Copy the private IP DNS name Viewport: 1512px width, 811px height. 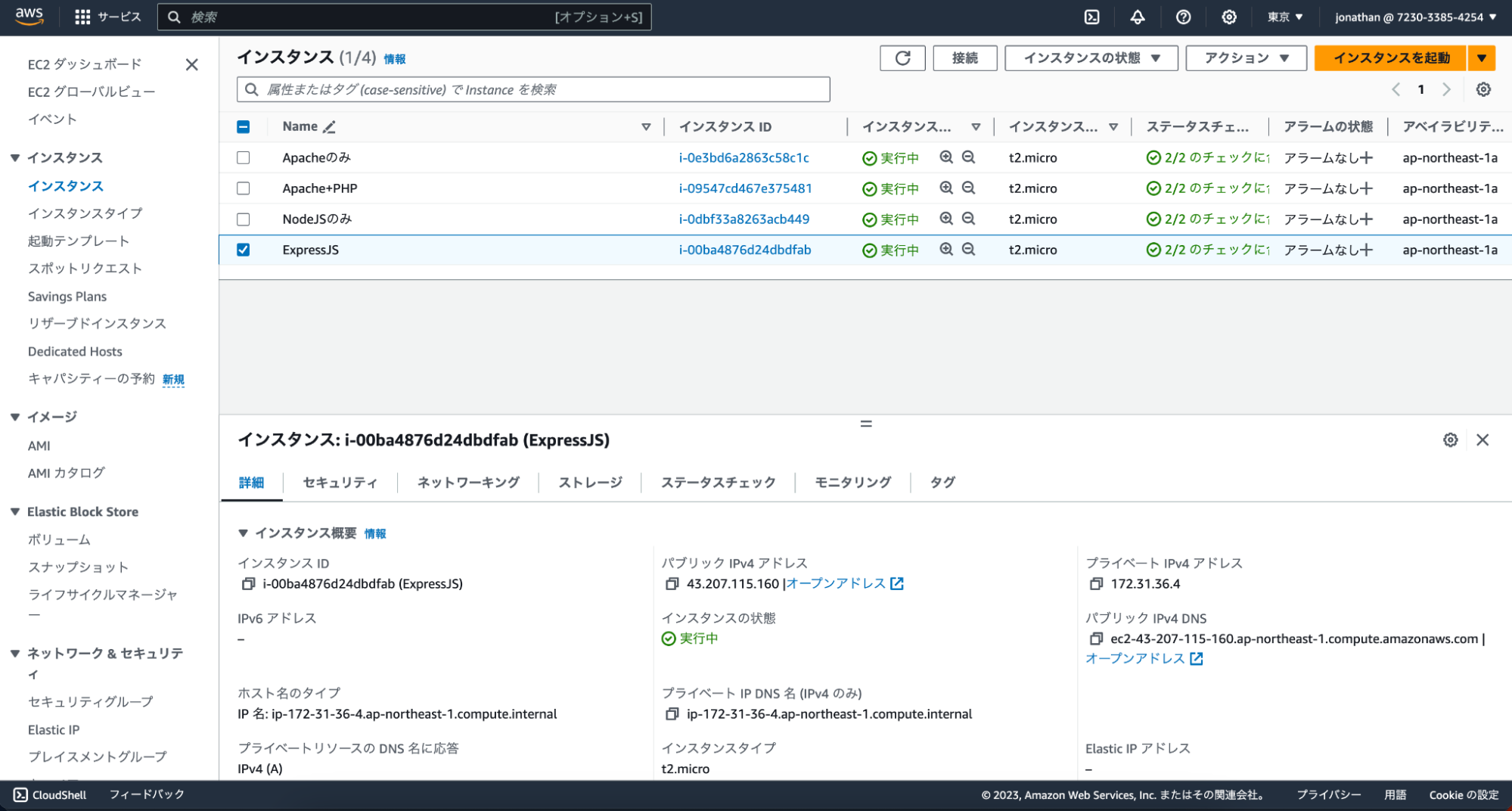pos(672,714)
